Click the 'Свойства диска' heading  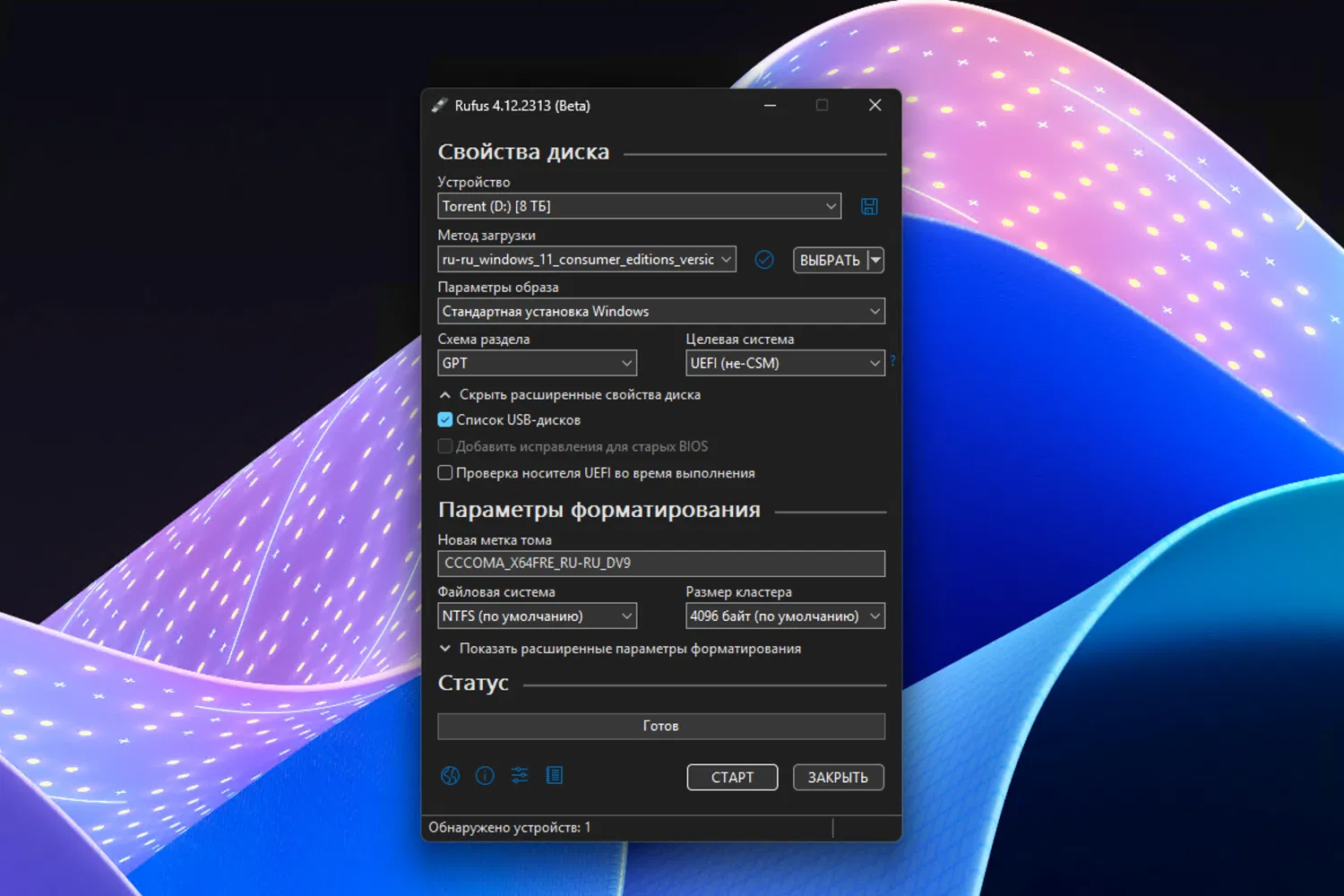point(523,152)
